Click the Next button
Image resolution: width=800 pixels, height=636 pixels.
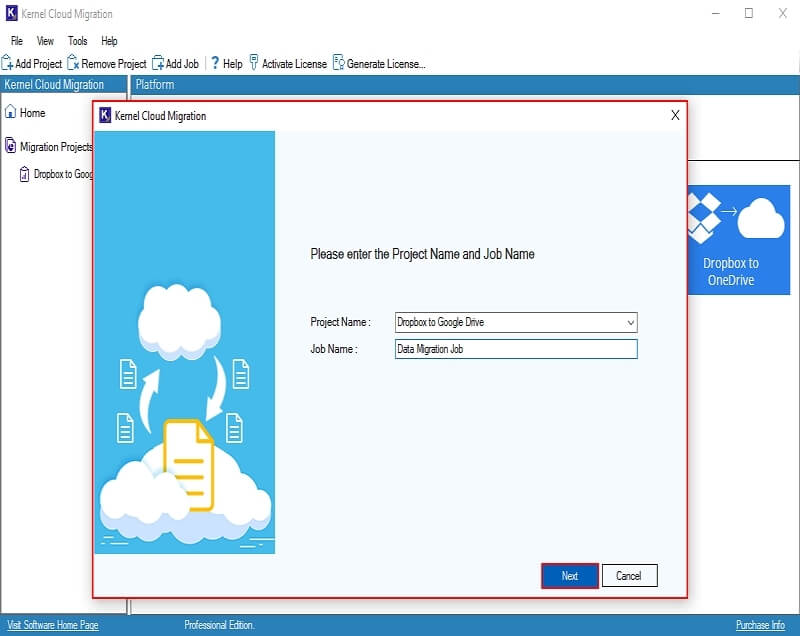coord(569,576)
